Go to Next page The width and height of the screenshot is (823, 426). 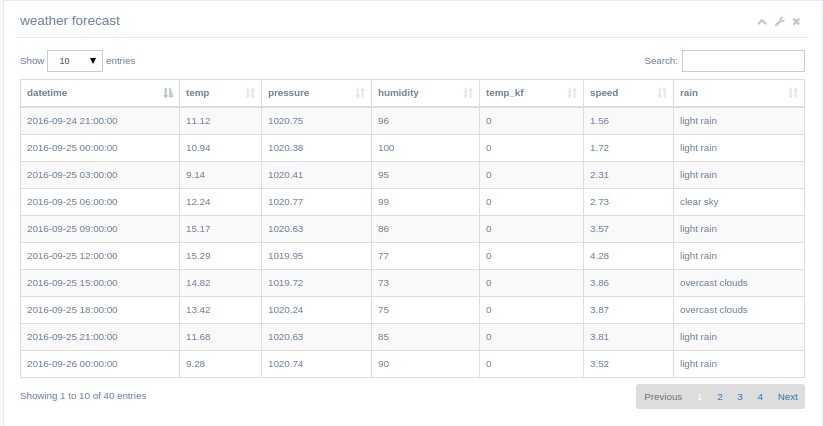(787, 397)
